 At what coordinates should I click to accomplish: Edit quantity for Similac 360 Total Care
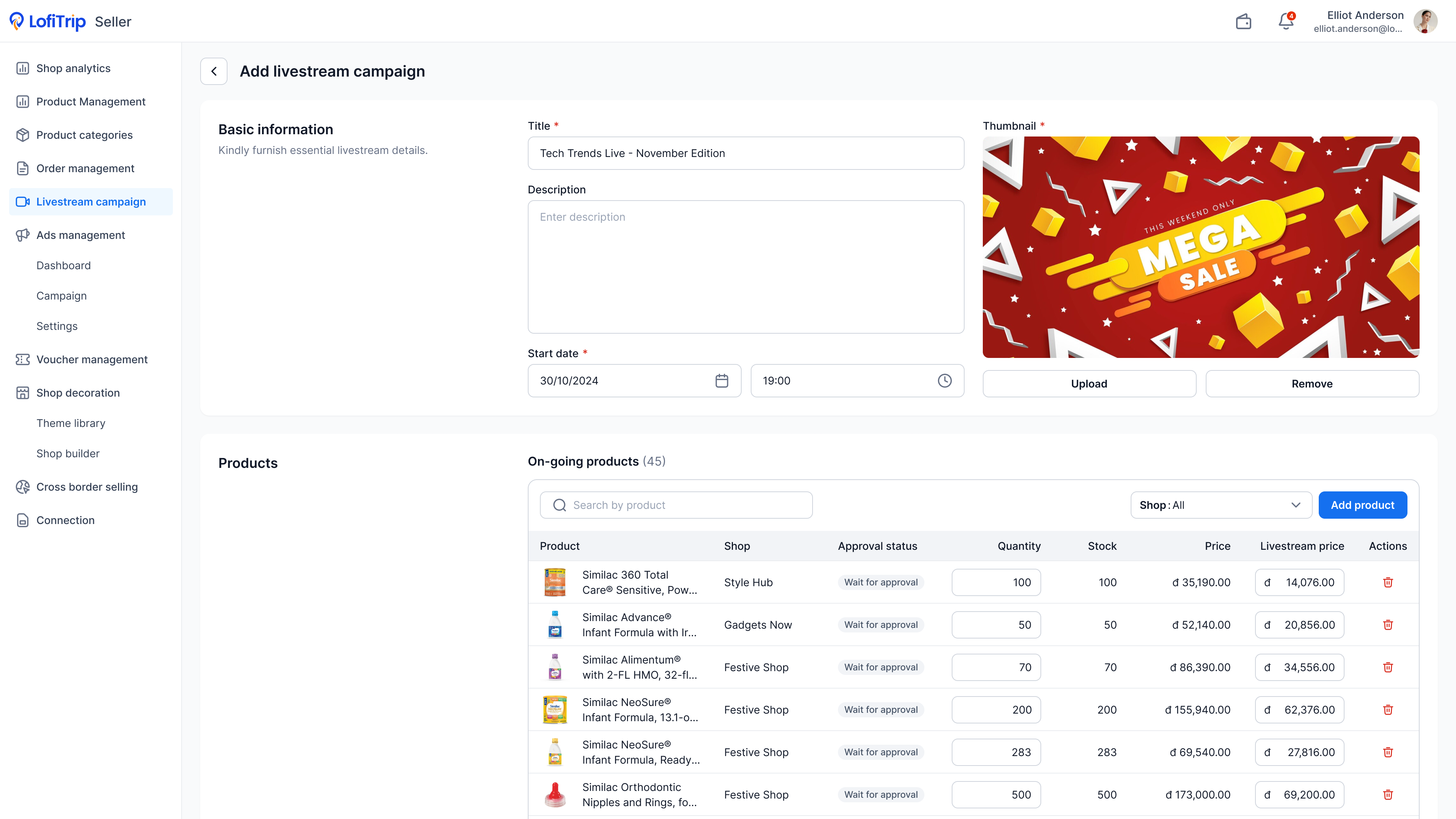[x=996, y=582]
